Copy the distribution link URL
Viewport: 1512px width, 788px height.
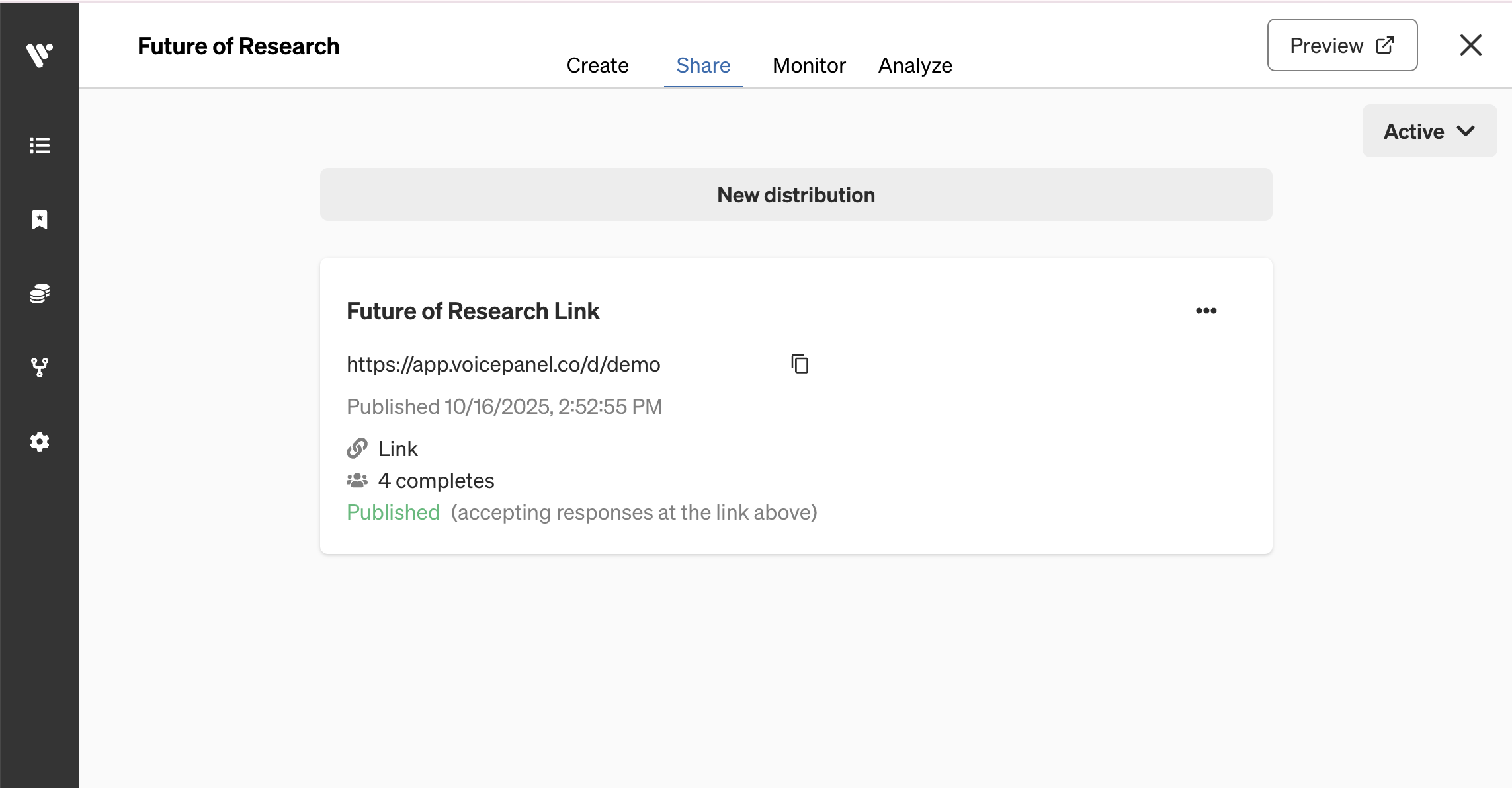[800, 364]
